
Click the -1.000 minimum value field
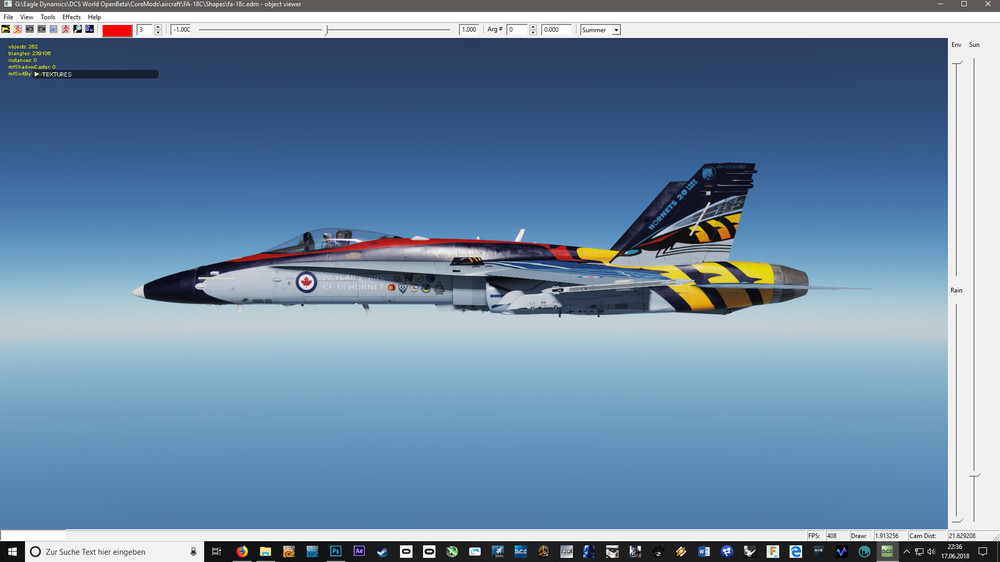181,30
